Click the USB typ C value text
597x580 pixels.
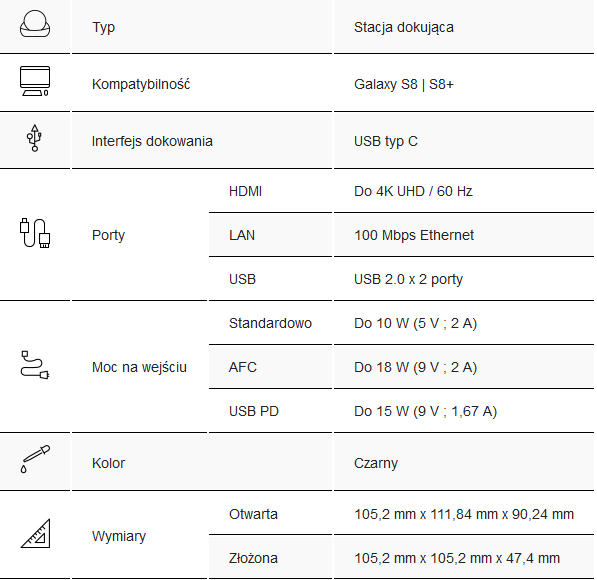386,141
